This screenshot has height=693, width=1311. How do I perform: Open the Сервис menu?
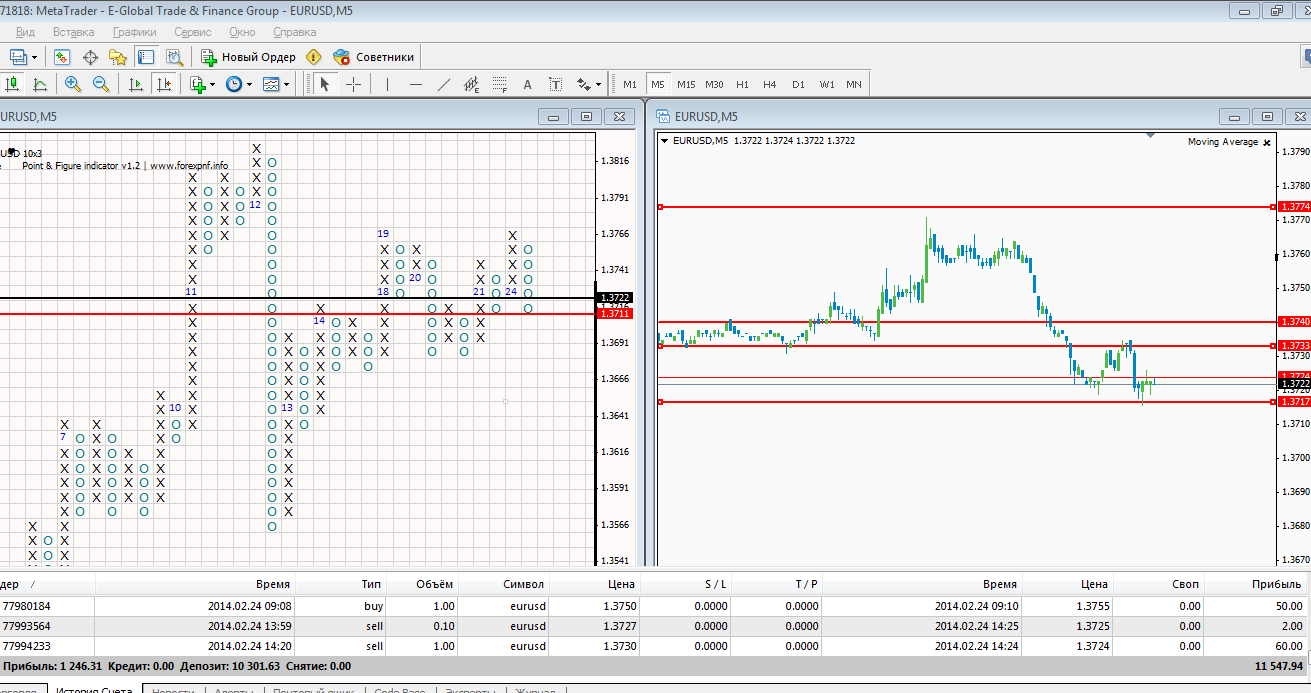tap(193, 32)
